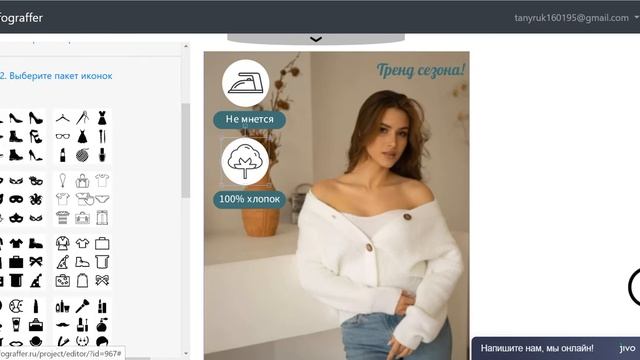This screenshot has height=360, width=640.
Task: Pick the nail polish bottle icon
Action: click(102, 155)
